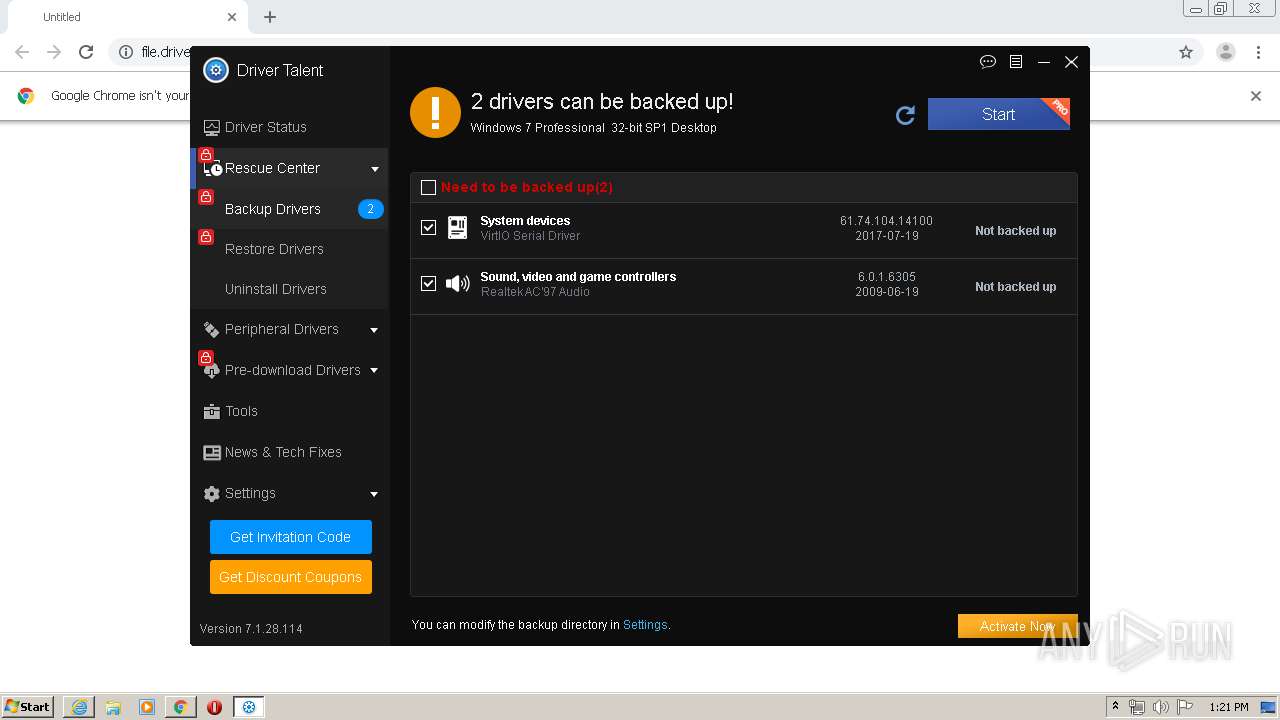Viewport: 1280px width, 720px height.
Task: Select Restore Drivers in the sidebar
Action: point(289,249)
